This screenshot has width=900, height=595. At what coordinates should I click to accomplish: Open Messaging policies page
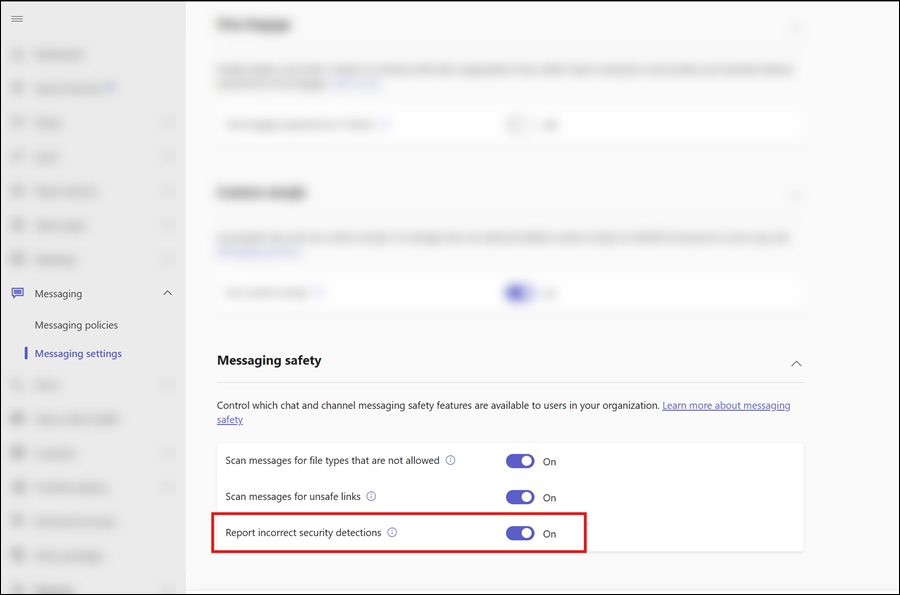click(76, 325)
